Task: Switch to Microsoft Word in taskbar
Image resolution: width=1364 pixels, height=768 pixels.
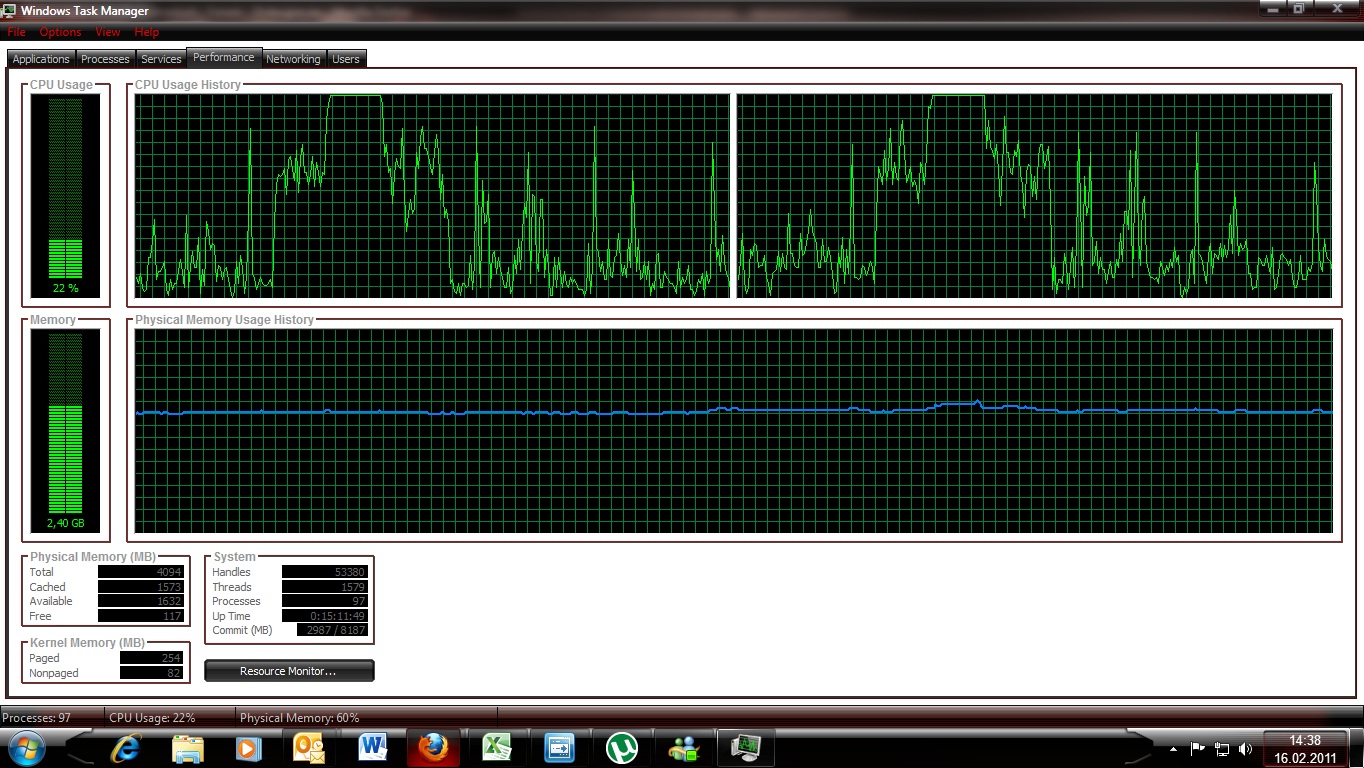Action: (372, 747)
